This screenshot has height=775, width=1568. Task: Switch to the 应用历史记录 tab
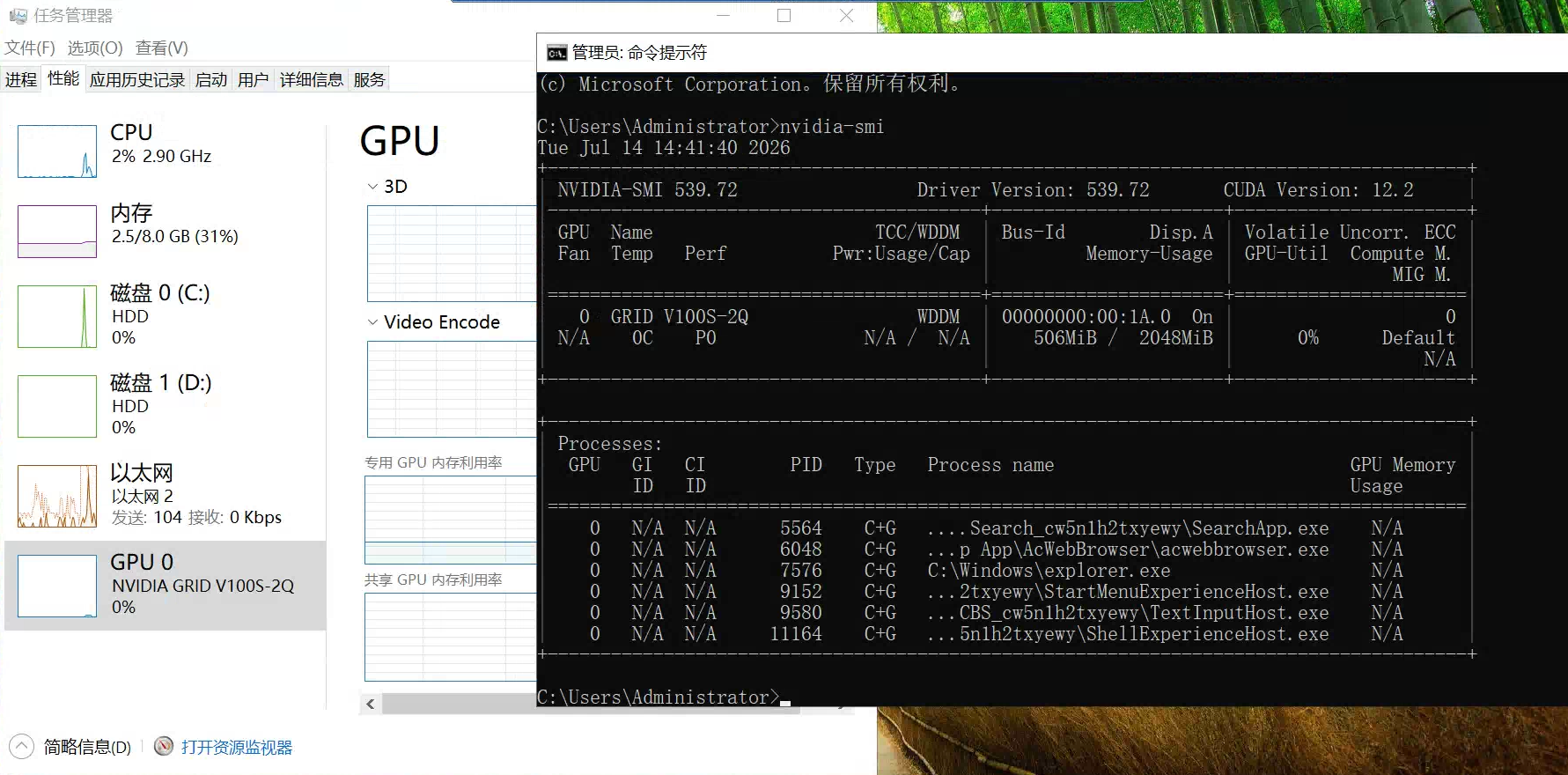[x=137, y=80]
